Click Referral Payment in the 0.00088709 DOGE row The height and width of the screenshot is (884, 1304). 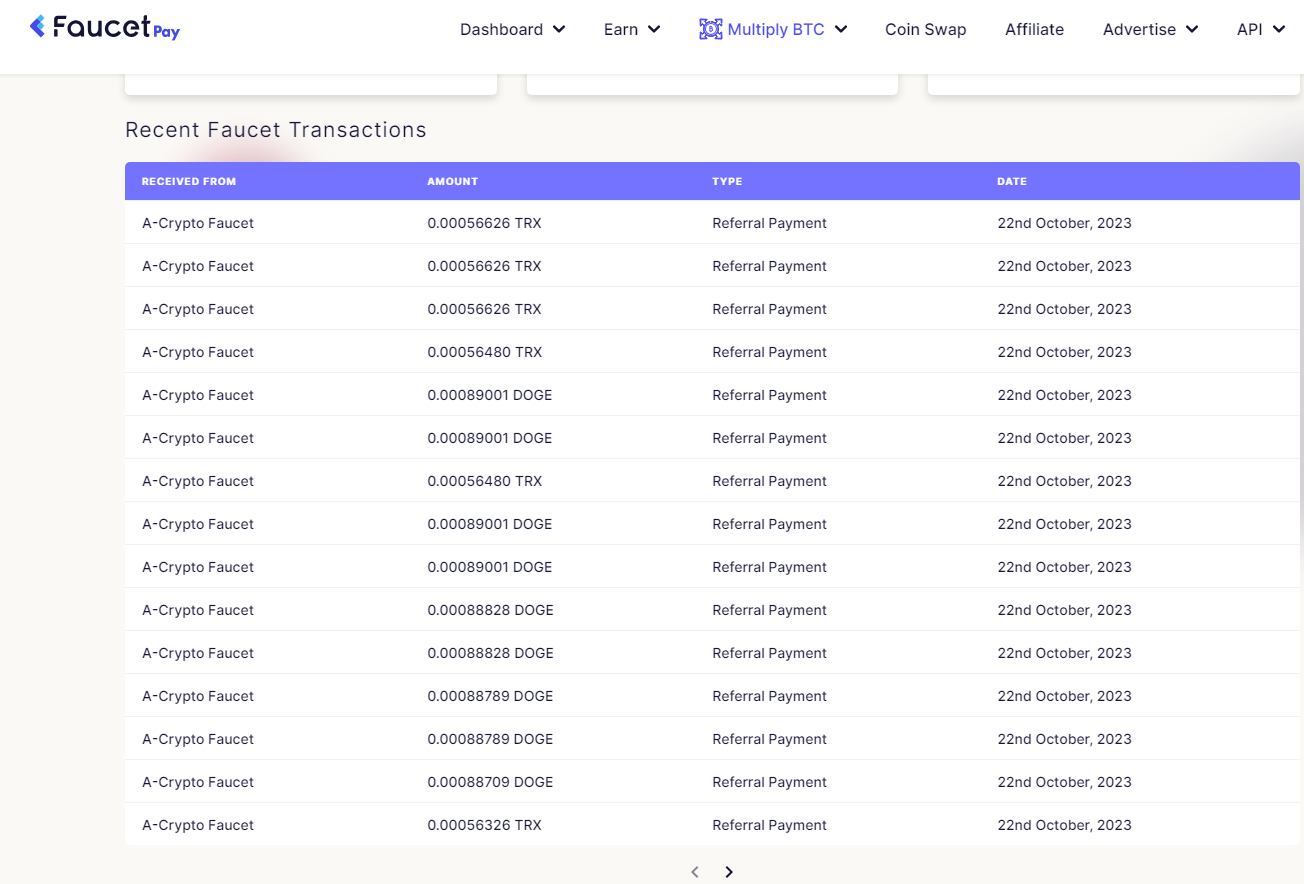tap(769, 782)
